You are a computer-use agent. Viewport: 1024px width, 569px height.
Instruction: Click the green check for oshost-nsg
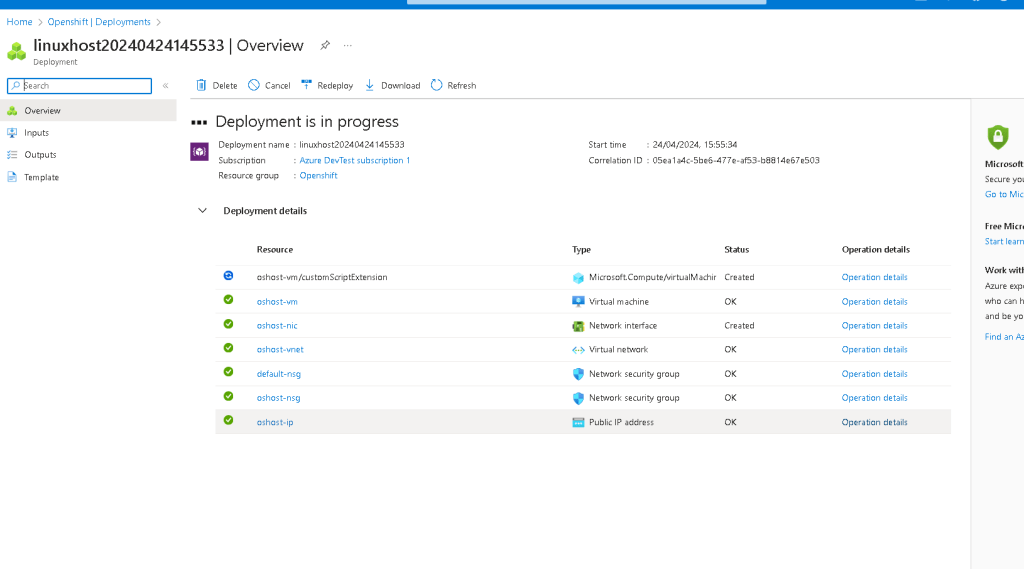click(229, 396)
